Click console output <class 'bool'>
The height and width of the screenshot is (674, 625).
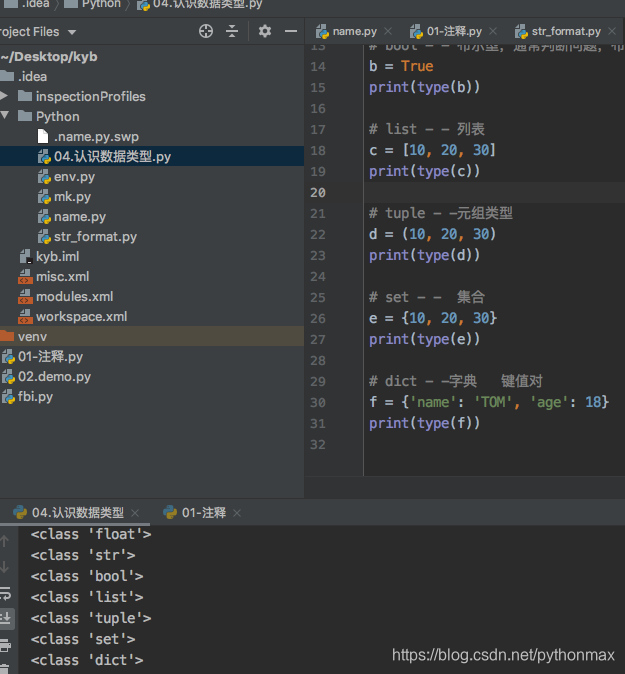[87, 576]
